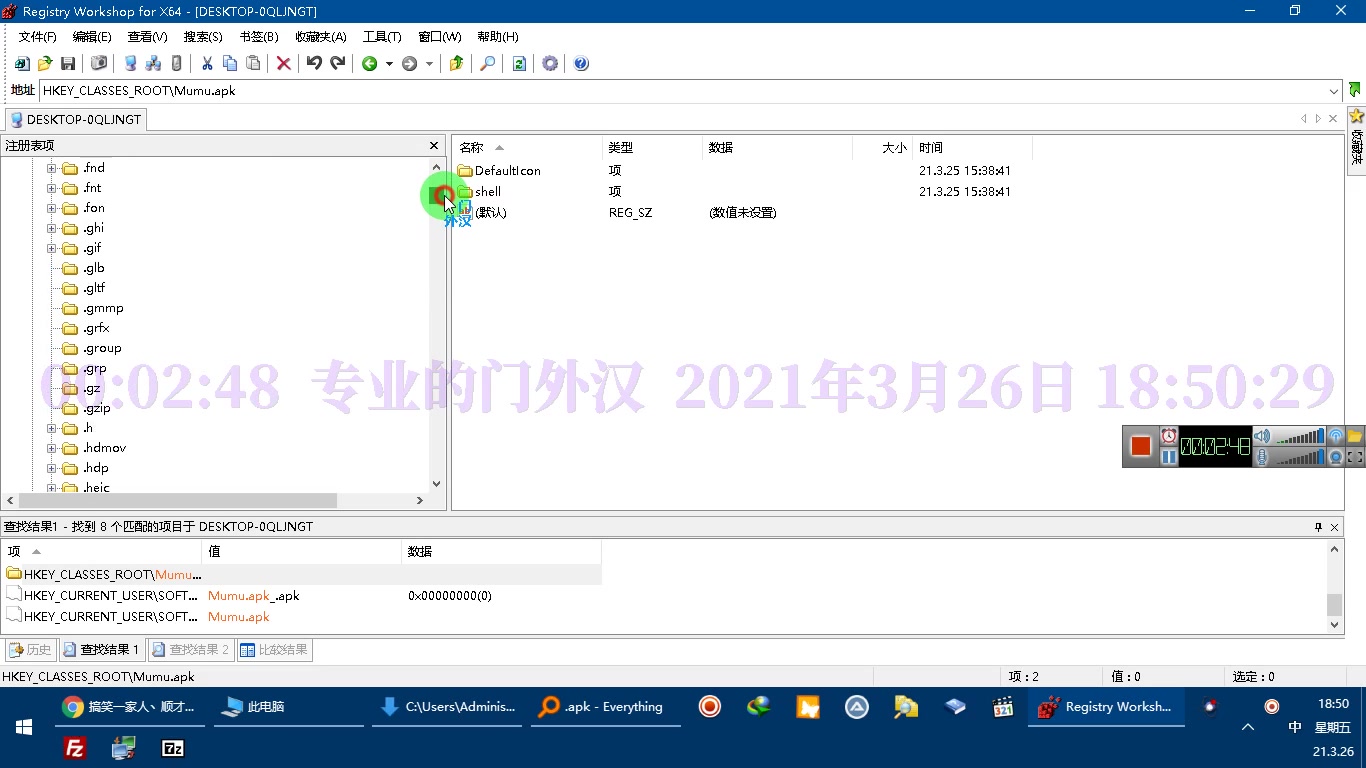Click the Save toolbar icon
1366x768 pixels.
[68, 63]
